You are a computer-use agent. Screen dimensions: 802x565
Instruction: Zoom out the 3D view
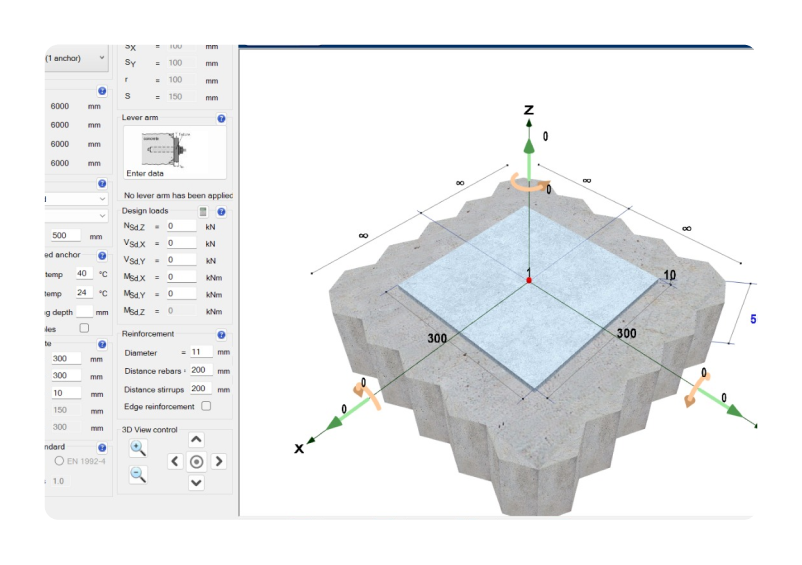pyautogui.click(x=138, y=474)
